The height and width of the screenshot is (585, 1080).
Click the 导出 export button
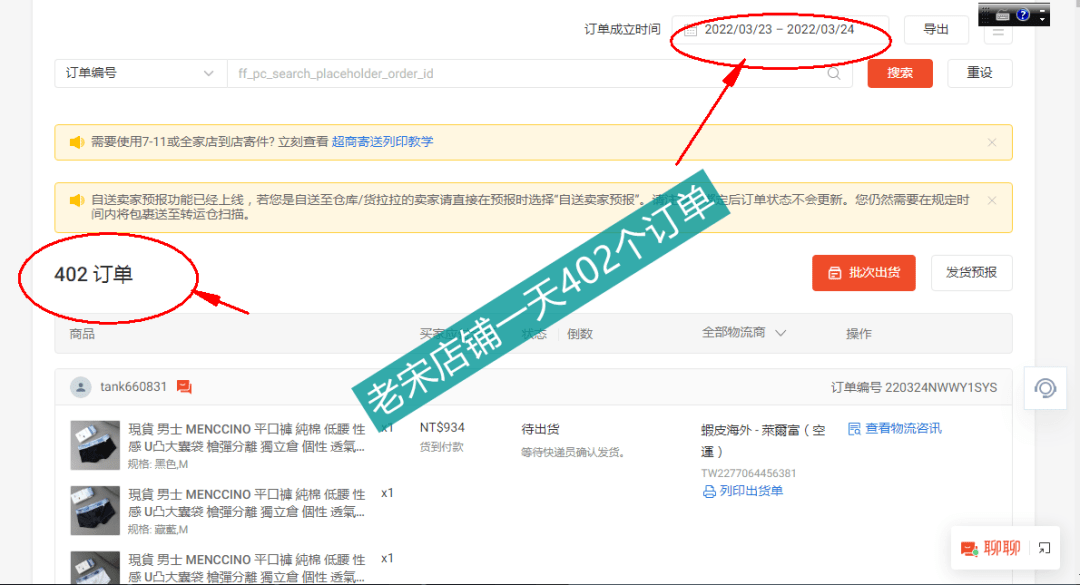tap(936, 30)
